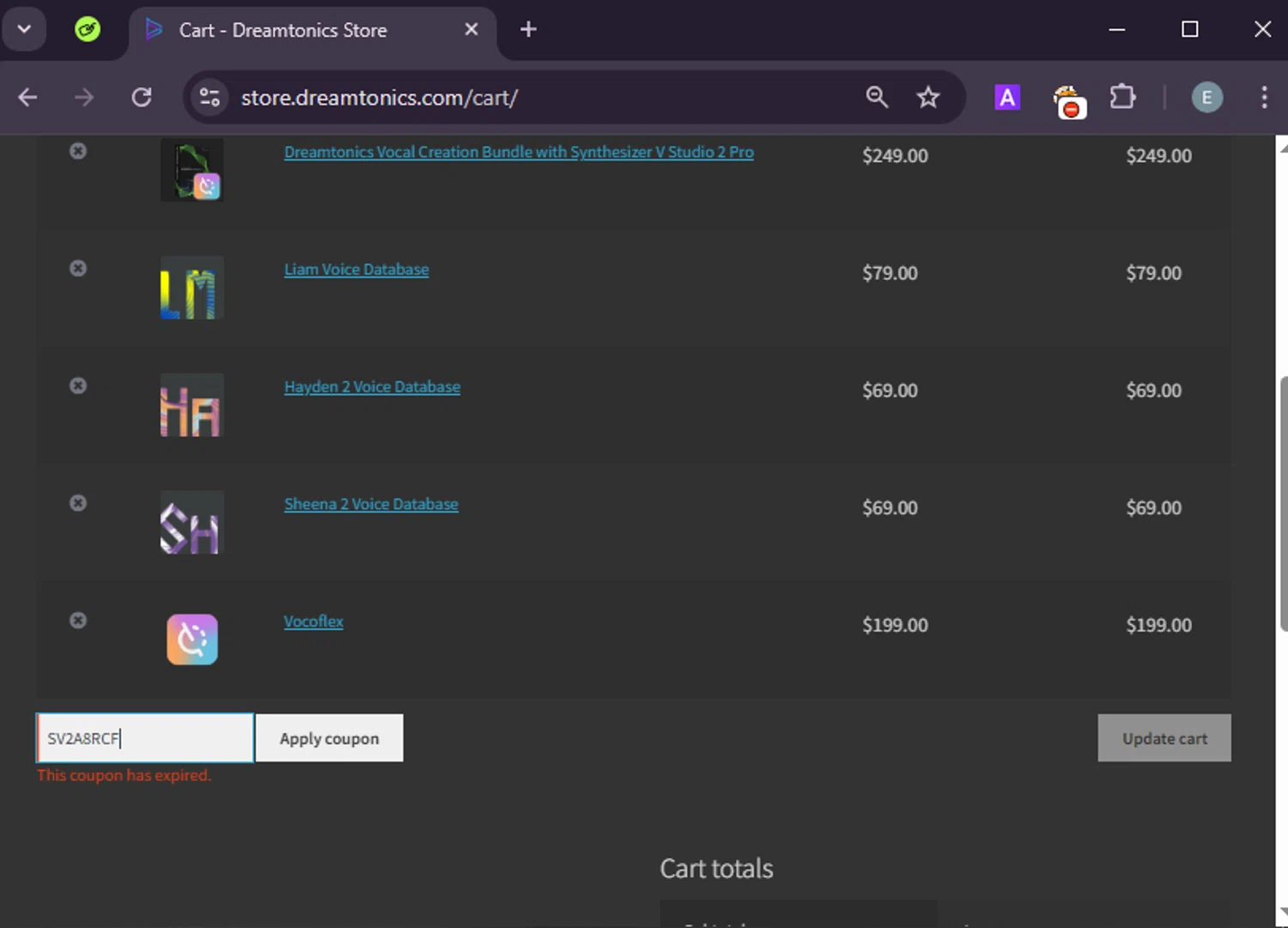Screen dimensions: 1288x928
Task: Click the Cart totals heading
Action: [x=716, y=869]
